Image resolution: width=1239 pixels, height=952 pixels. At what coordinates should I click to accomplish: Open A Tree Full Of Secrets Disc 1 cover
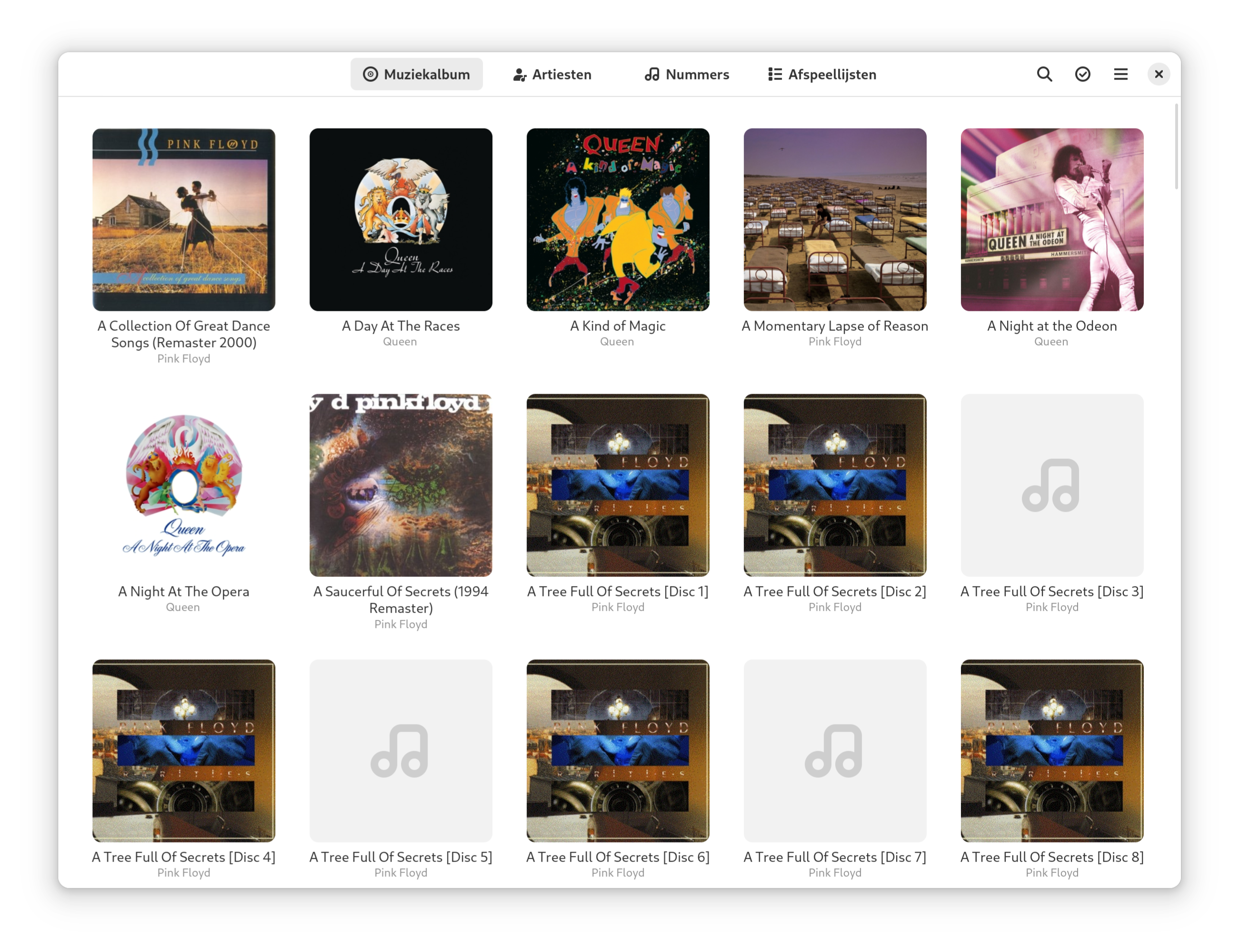617,485
